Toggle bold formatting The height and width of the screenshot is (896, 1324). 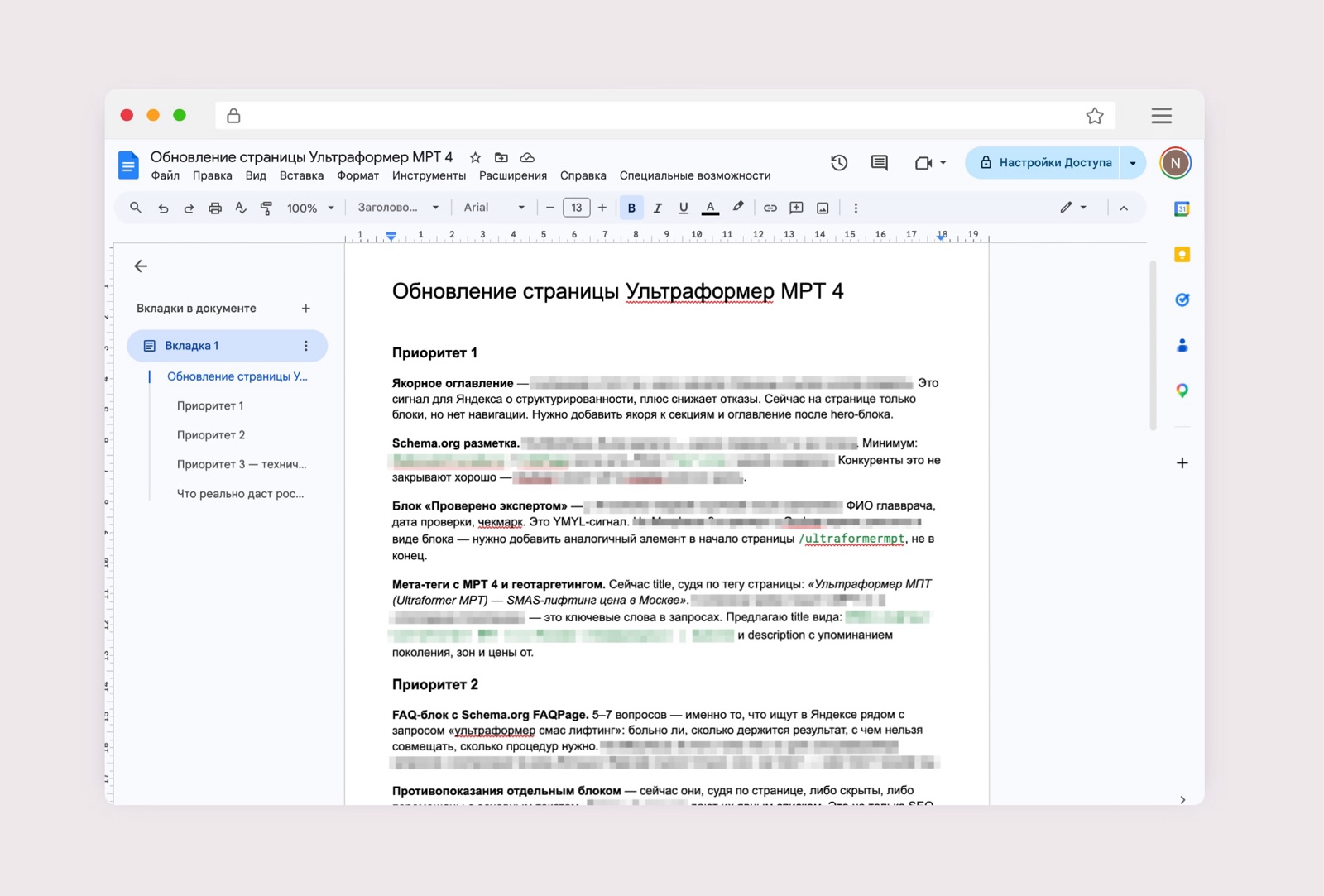coord(631,208)
